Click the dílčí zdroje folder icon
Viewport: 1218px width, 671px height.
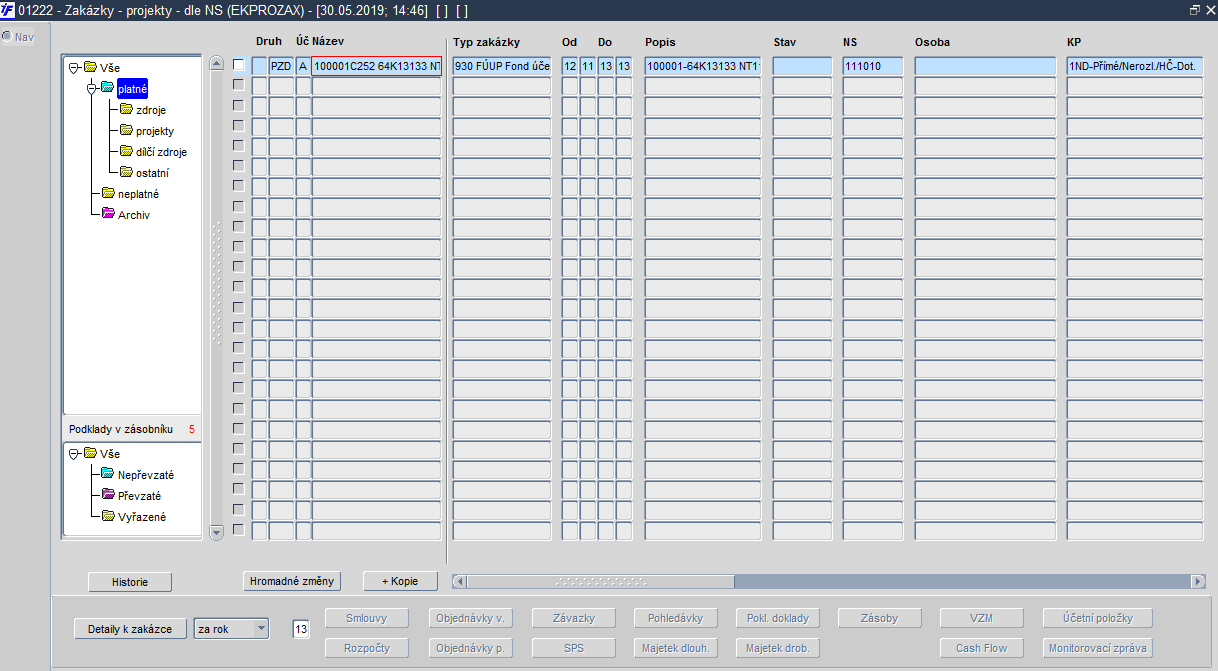[x=126, y=152]
